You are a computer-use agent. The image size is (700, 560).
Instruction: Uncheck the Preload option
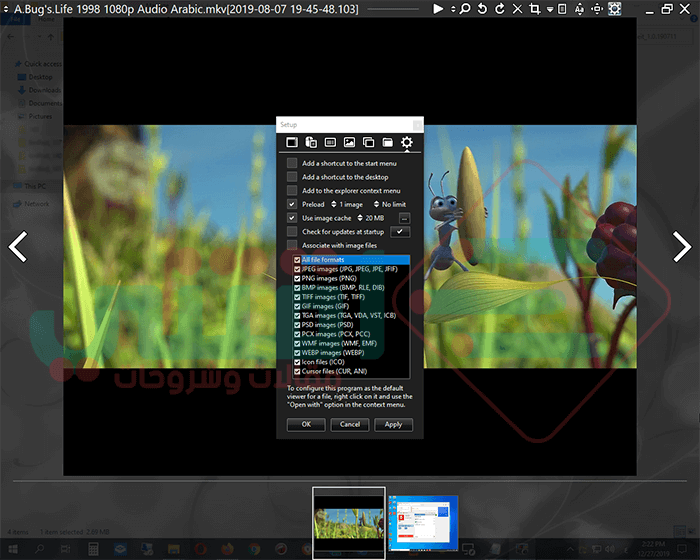[x=292, y=204]
